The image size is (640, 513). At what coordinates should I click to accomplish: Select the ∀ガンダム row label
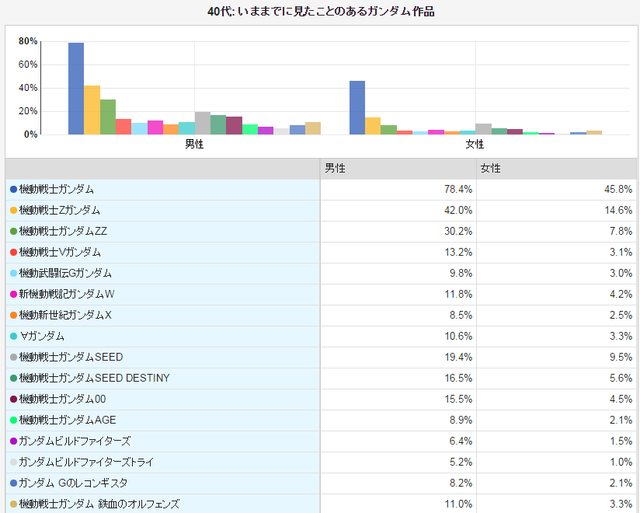(x=41, y=336)
